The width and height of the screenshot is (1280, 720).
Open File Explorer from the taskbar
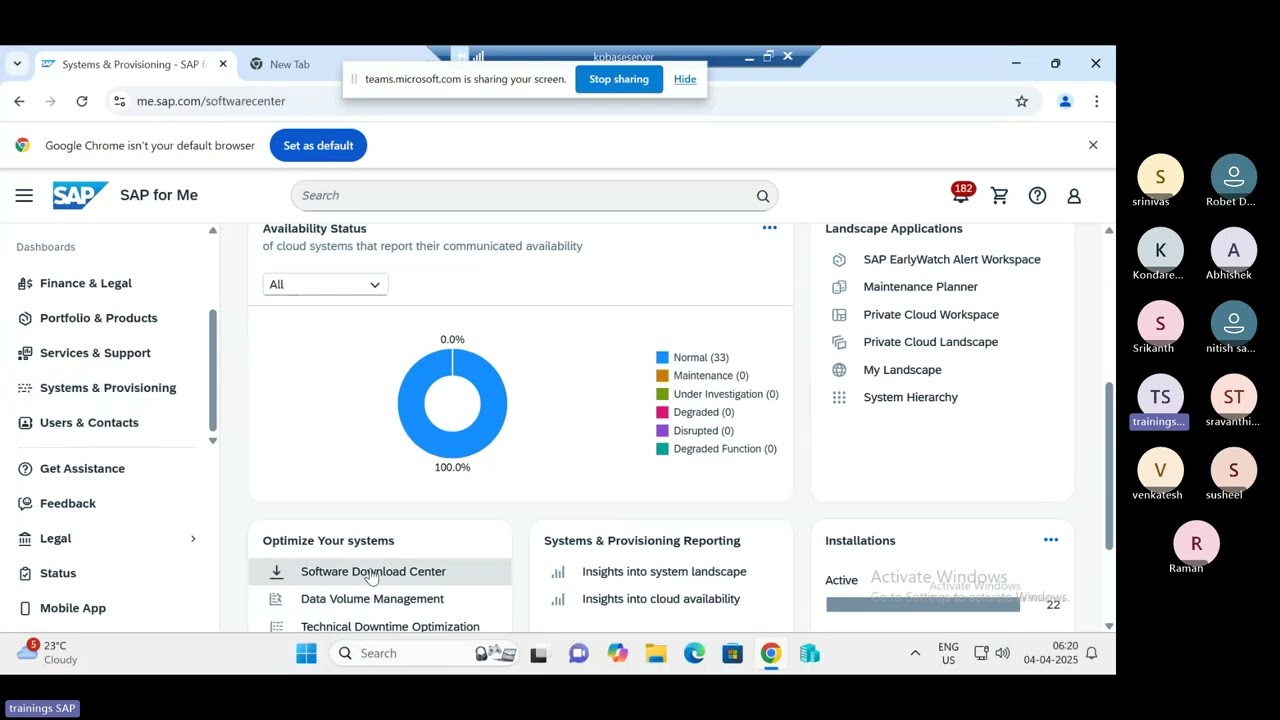pyautogui.click(x=655, y=653)
